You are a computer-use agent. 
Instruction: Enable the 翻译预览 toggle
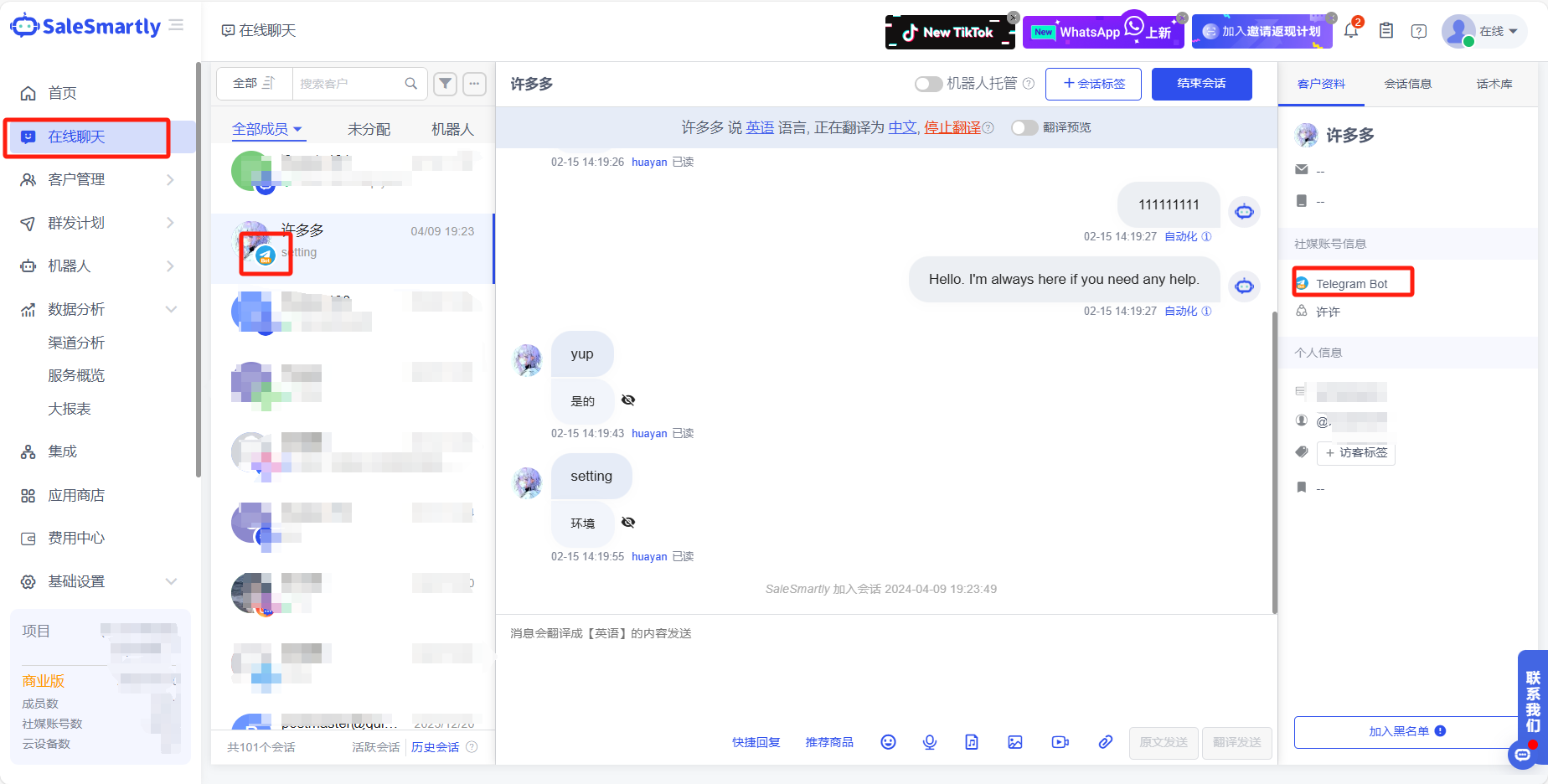coord(1024,127)
